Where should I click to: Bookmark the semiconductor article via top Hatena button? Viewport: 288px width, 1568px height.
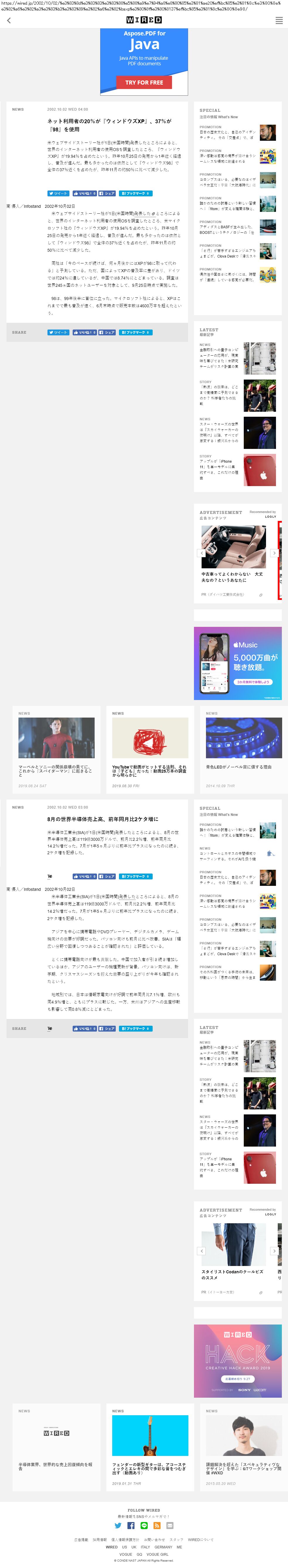(x=135, y=876)
